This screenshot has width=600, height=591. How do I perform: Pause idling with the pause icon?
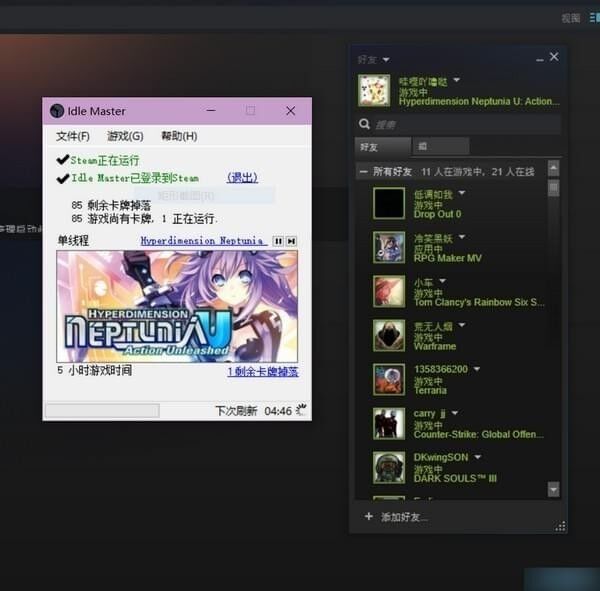(278, 241)
